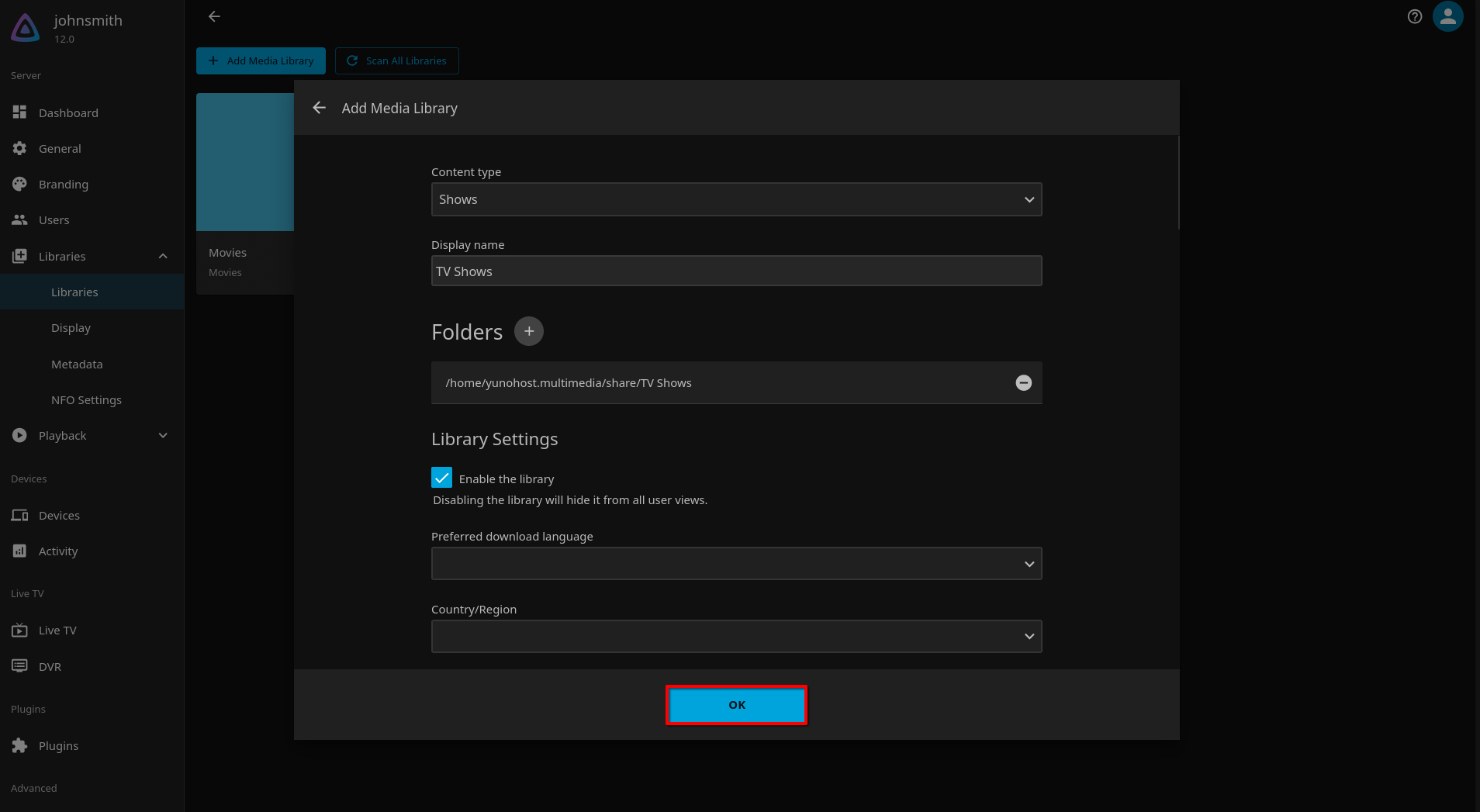
Task: Click the Movies library title text
Action: pos(227,253)
